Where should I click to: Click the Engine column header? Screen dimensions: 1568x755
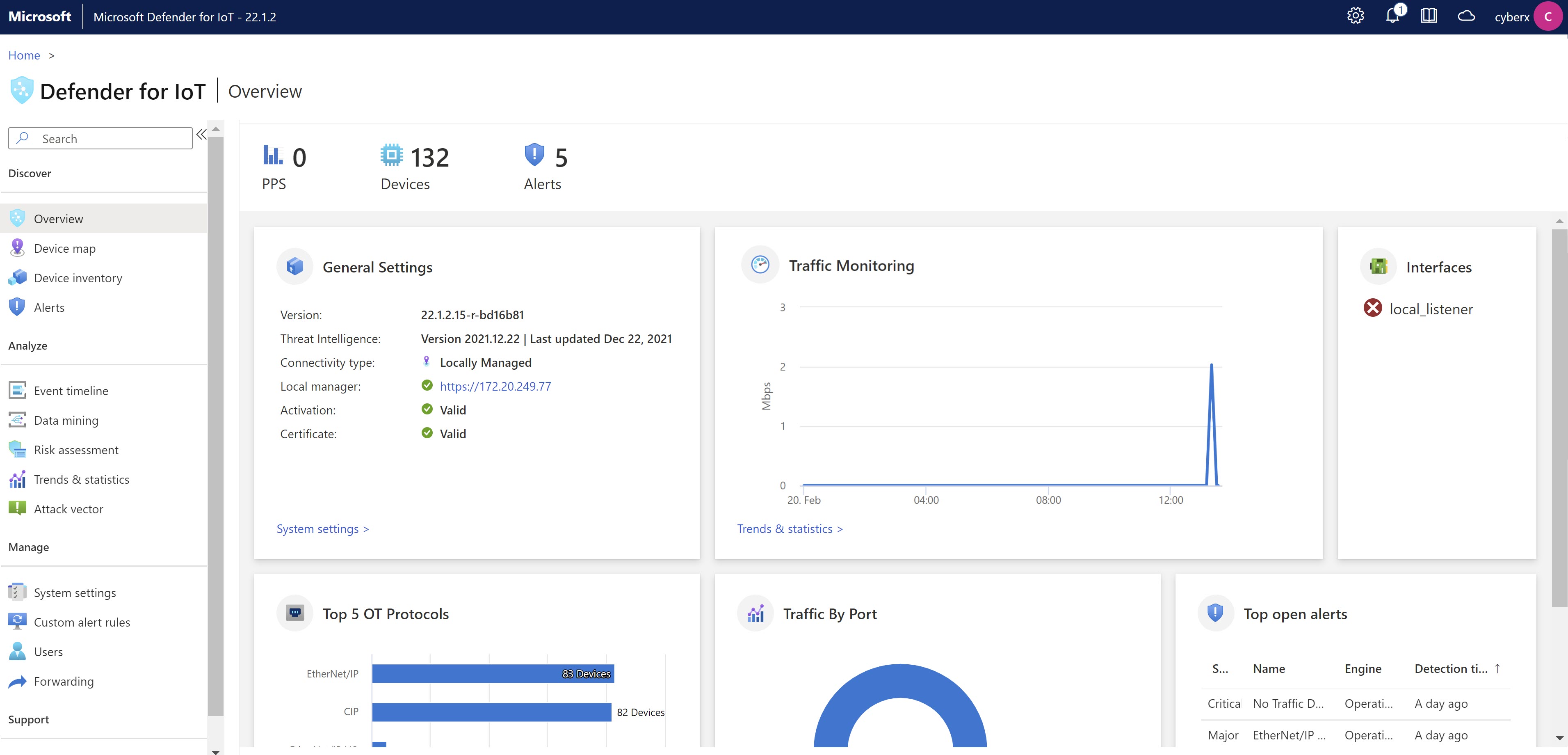[x=1362, y=668]
